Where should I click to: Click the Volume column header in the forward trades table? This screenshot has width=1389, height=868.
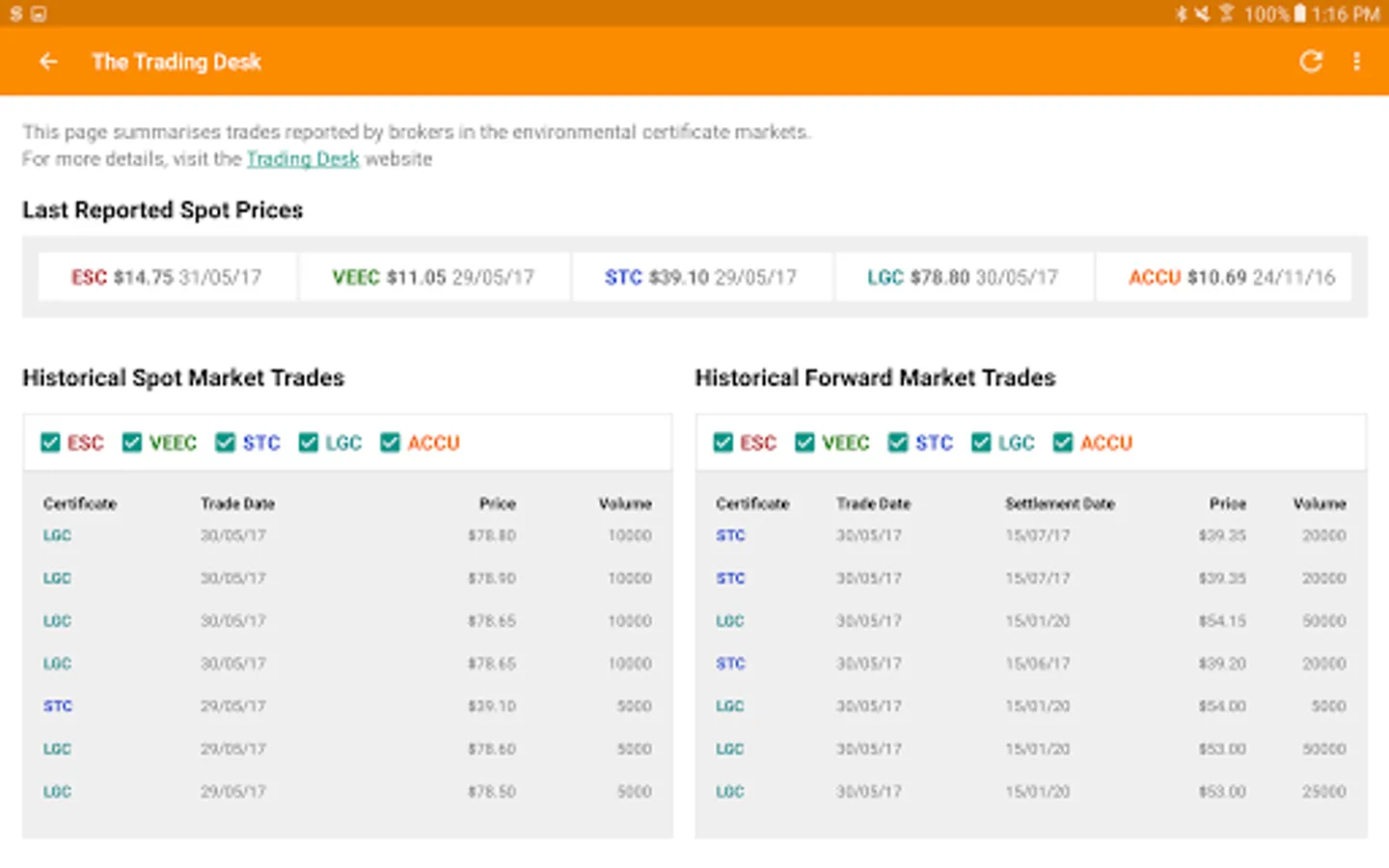coord(1320,503)
